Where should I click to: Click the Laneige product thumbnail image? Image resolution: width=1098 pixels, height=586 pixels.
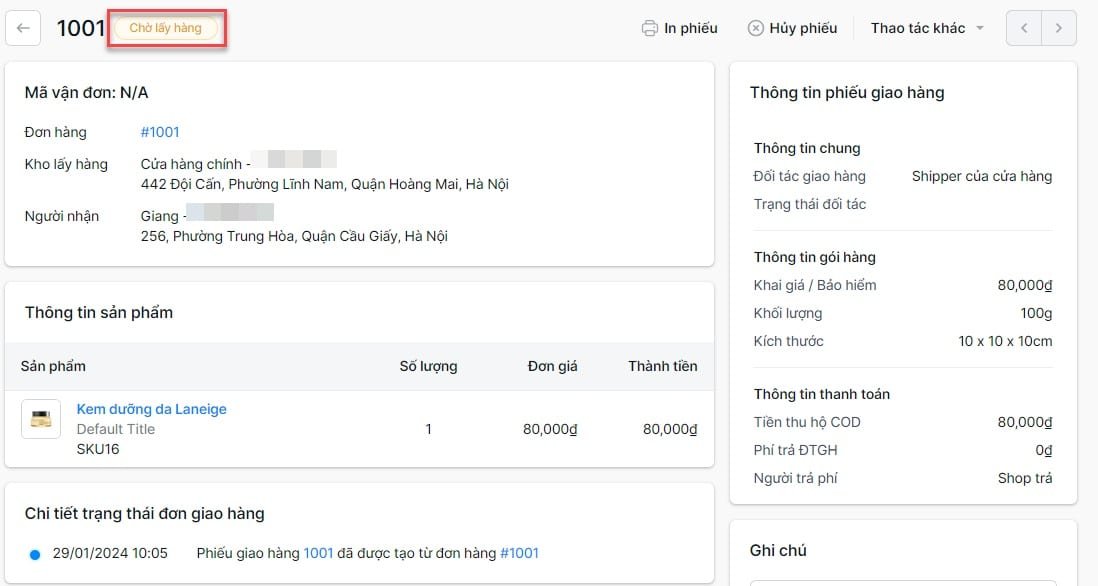click(x=40, y=420)
